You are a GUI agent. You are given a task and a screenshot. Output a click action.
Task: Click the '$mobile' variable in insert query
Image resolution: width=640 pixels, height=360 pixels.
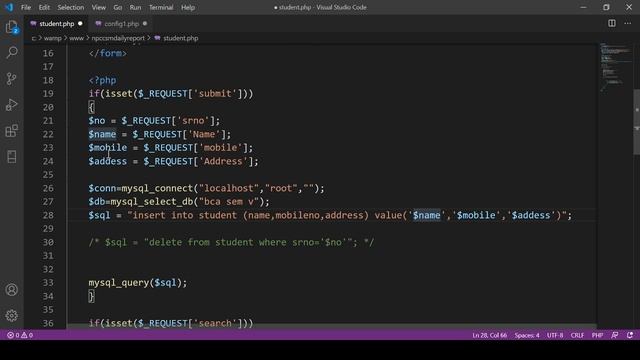[x=476, y=215]
